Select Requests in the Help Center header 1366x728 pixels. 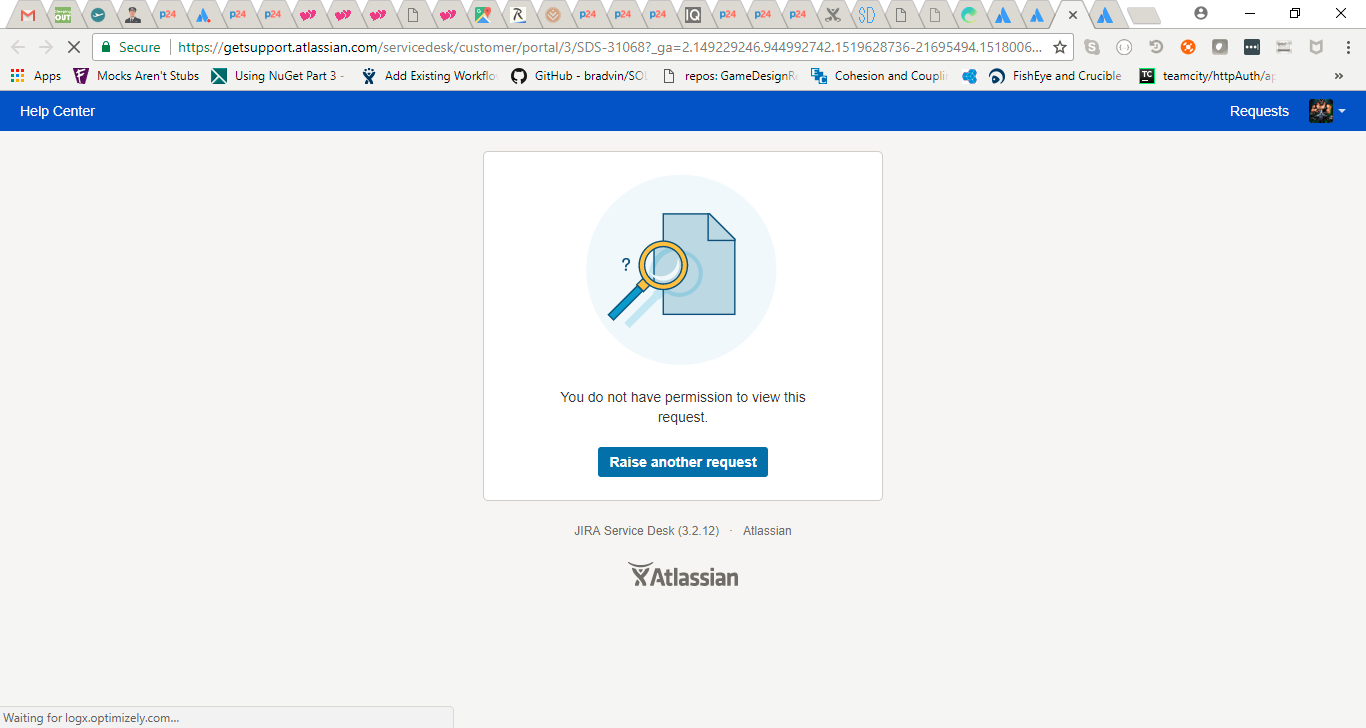[x=1258, y=111]
